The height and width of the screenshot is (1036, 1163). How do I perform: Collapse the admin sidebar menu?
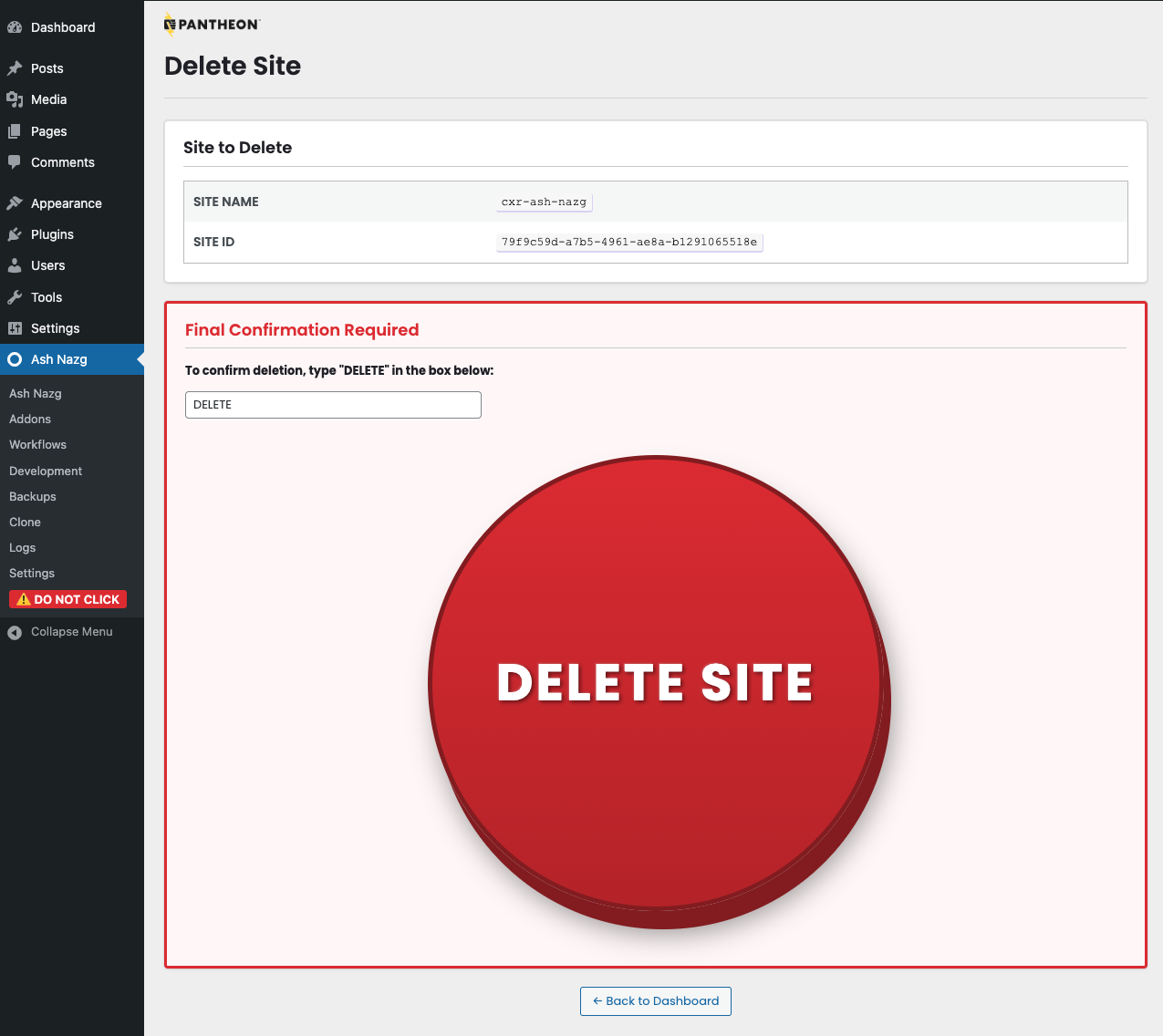[72, 632]
